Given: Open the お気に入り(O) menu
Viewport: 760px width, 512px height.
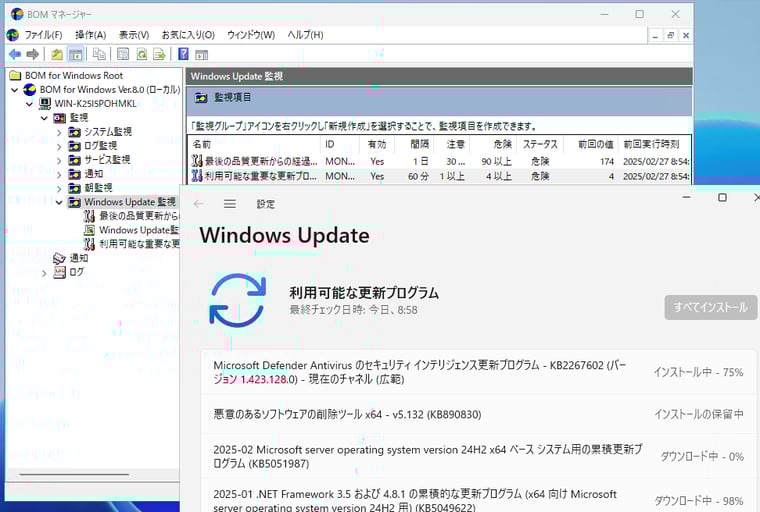Looking at the screenshot, I should point(188,35).
